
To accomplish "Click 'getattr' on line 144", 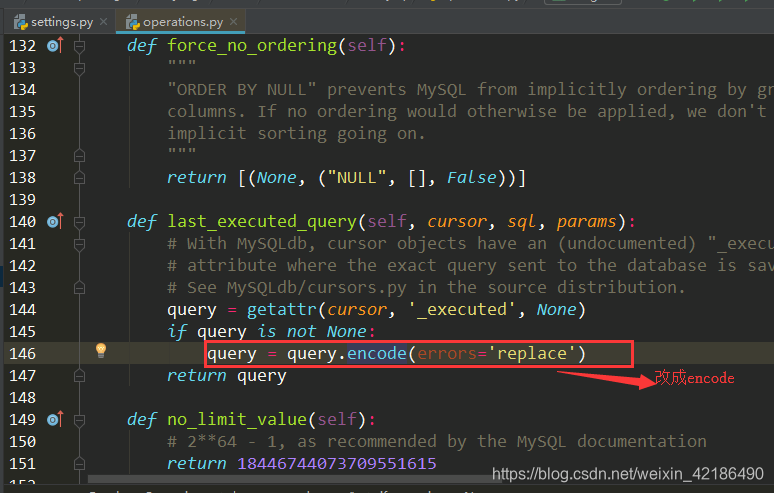I will pyautogui.click(x=281, y=309).
